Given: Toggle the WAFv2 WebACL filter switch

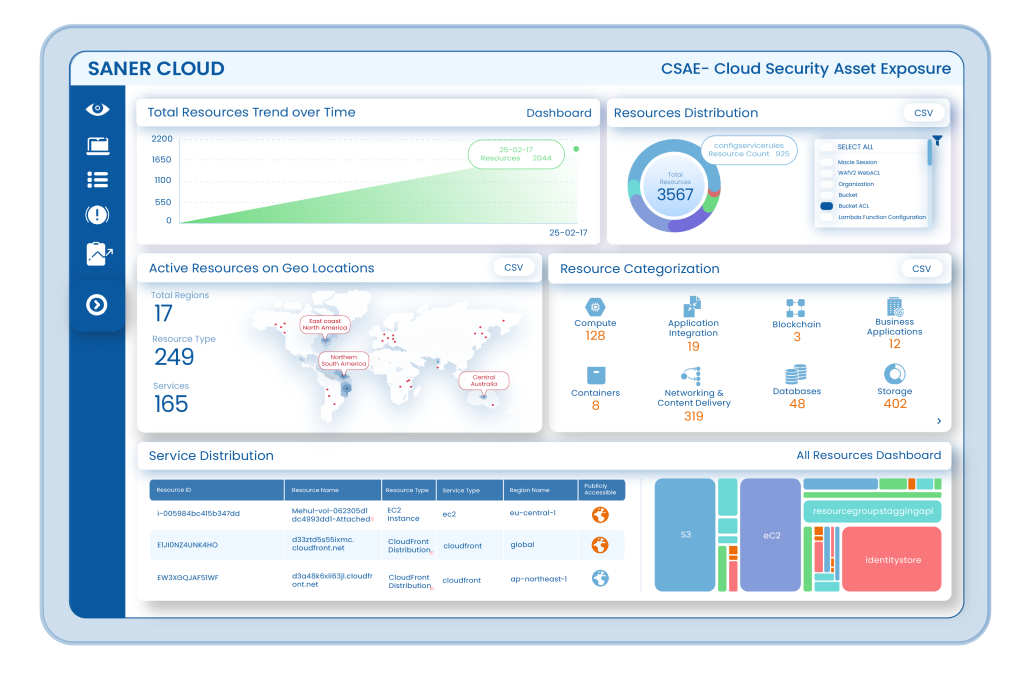Looking at the screenshot, I should click(827, 173).
